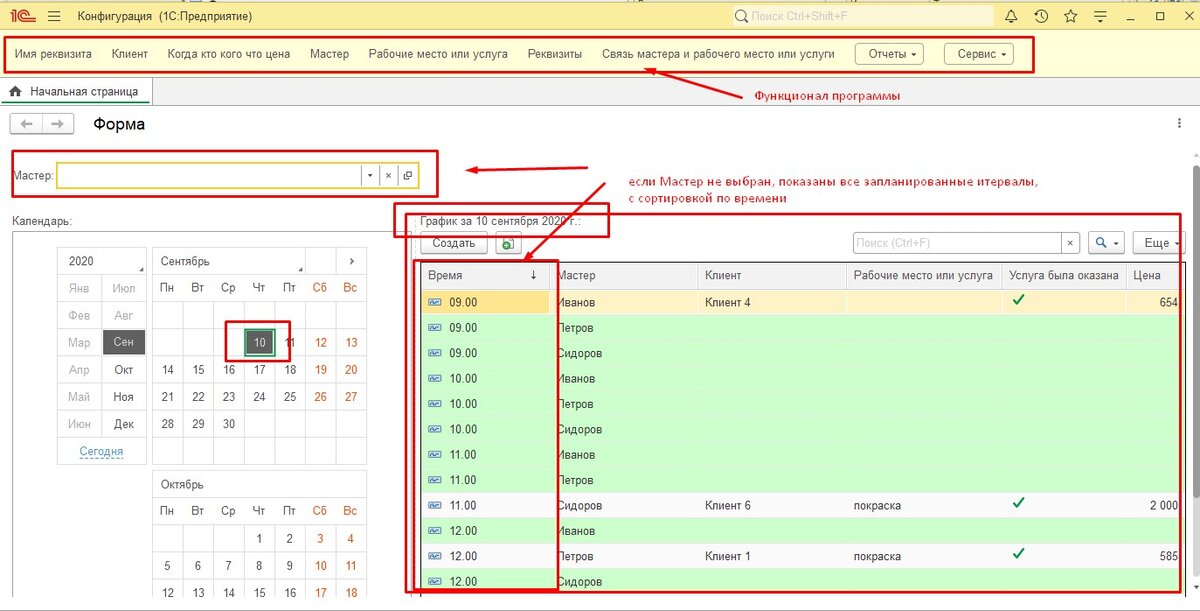This screenshot has height=611, width=1200.
Task: Open the 1C main menu hamburger icon
Action: pos(54,17)
